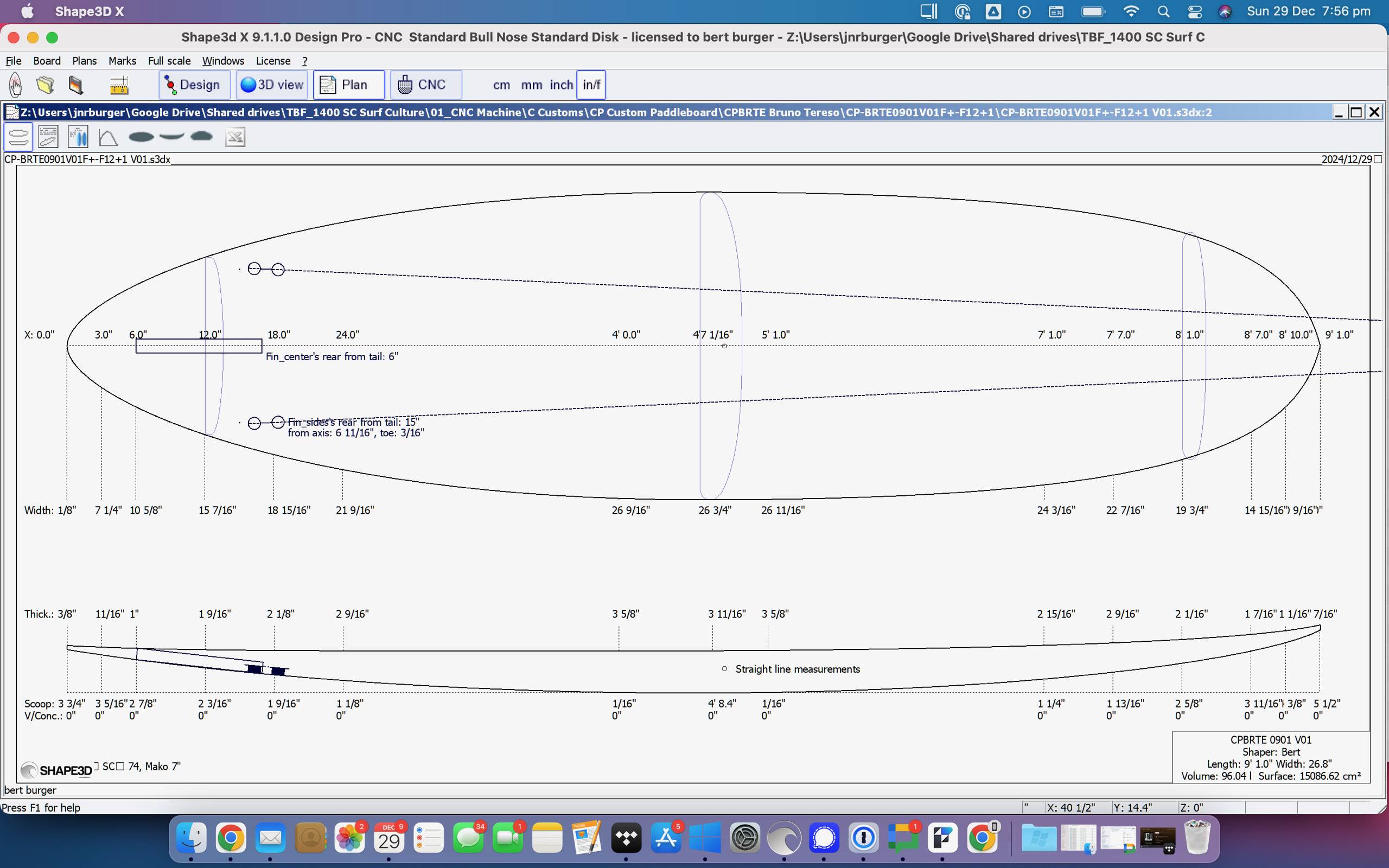Image resolution: width=1389 pixels, height=868 pixels.
Task: Click the solid outline shape icon
Action: coord(141,137)
